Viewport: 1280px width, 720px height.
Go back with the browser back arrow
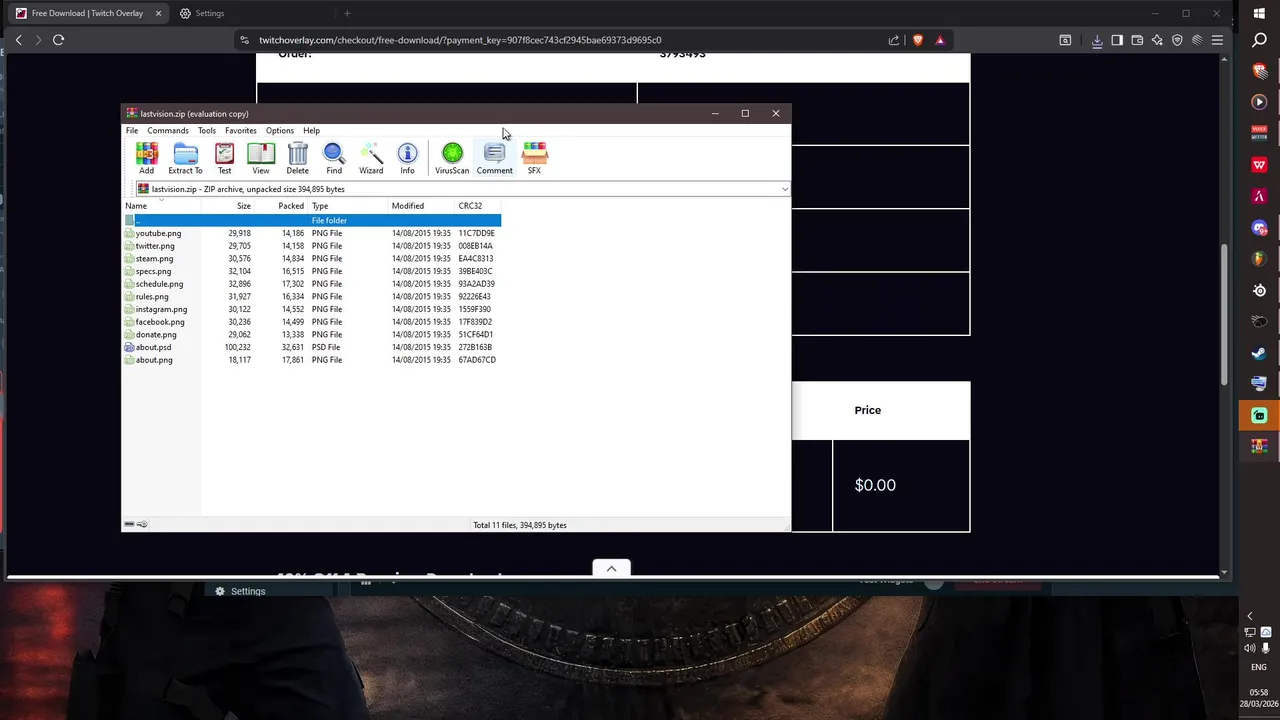[18, 40]
